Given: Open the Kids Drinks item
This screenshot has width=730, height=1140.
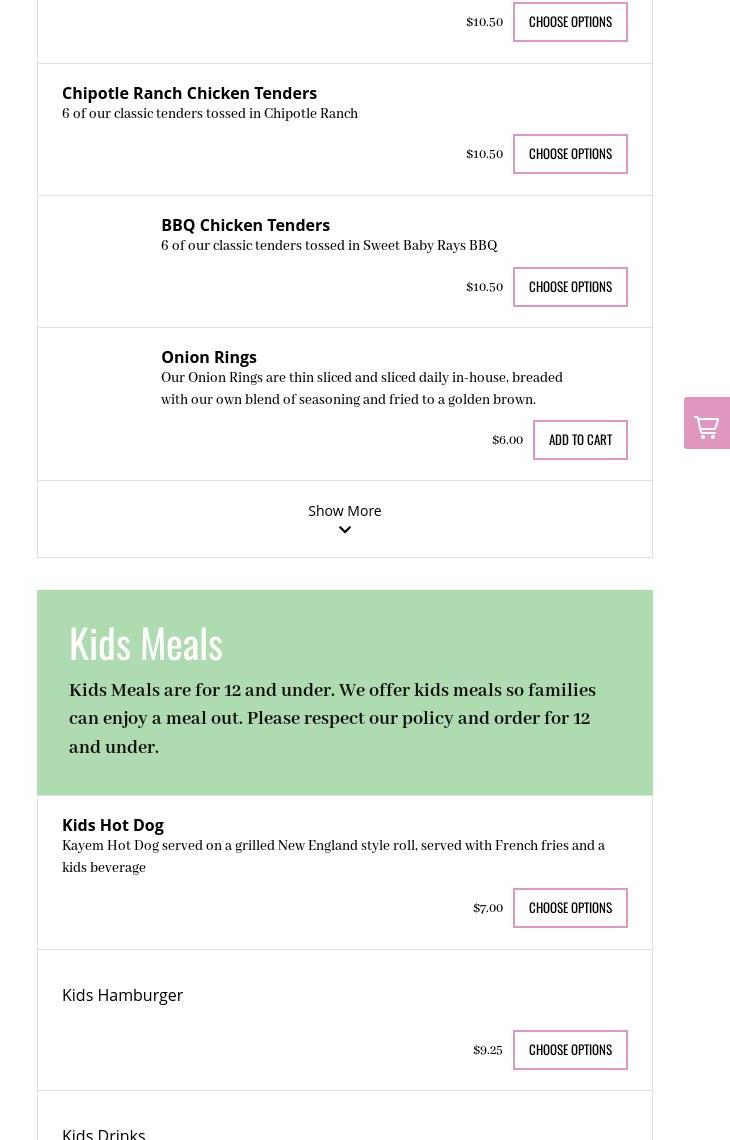Looking at the screenshot, I should (x=103, y=1133).
